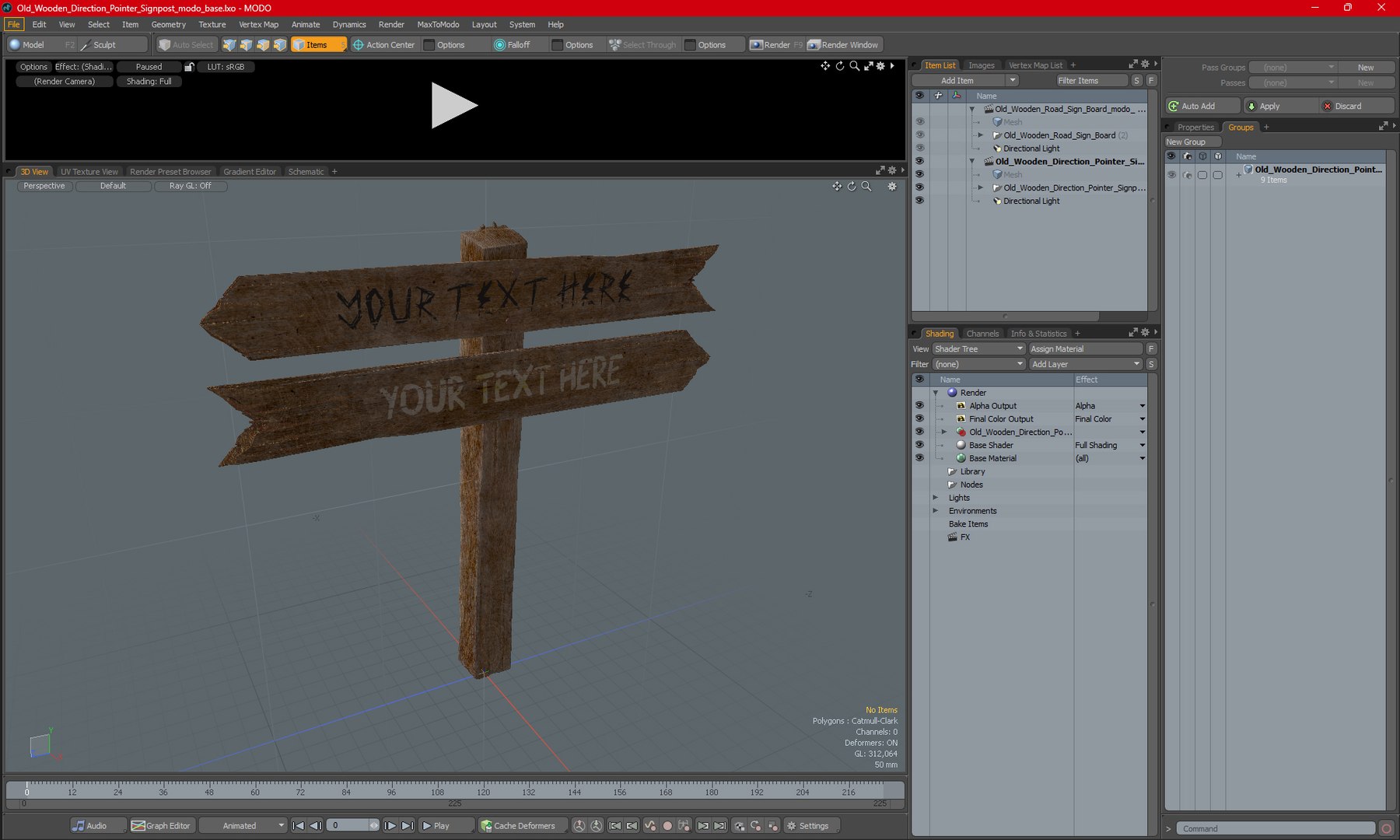This screenshot has height=840, width=1400.
Task: Click the record keyframe circle icon
Action: [x=667, y=826]
